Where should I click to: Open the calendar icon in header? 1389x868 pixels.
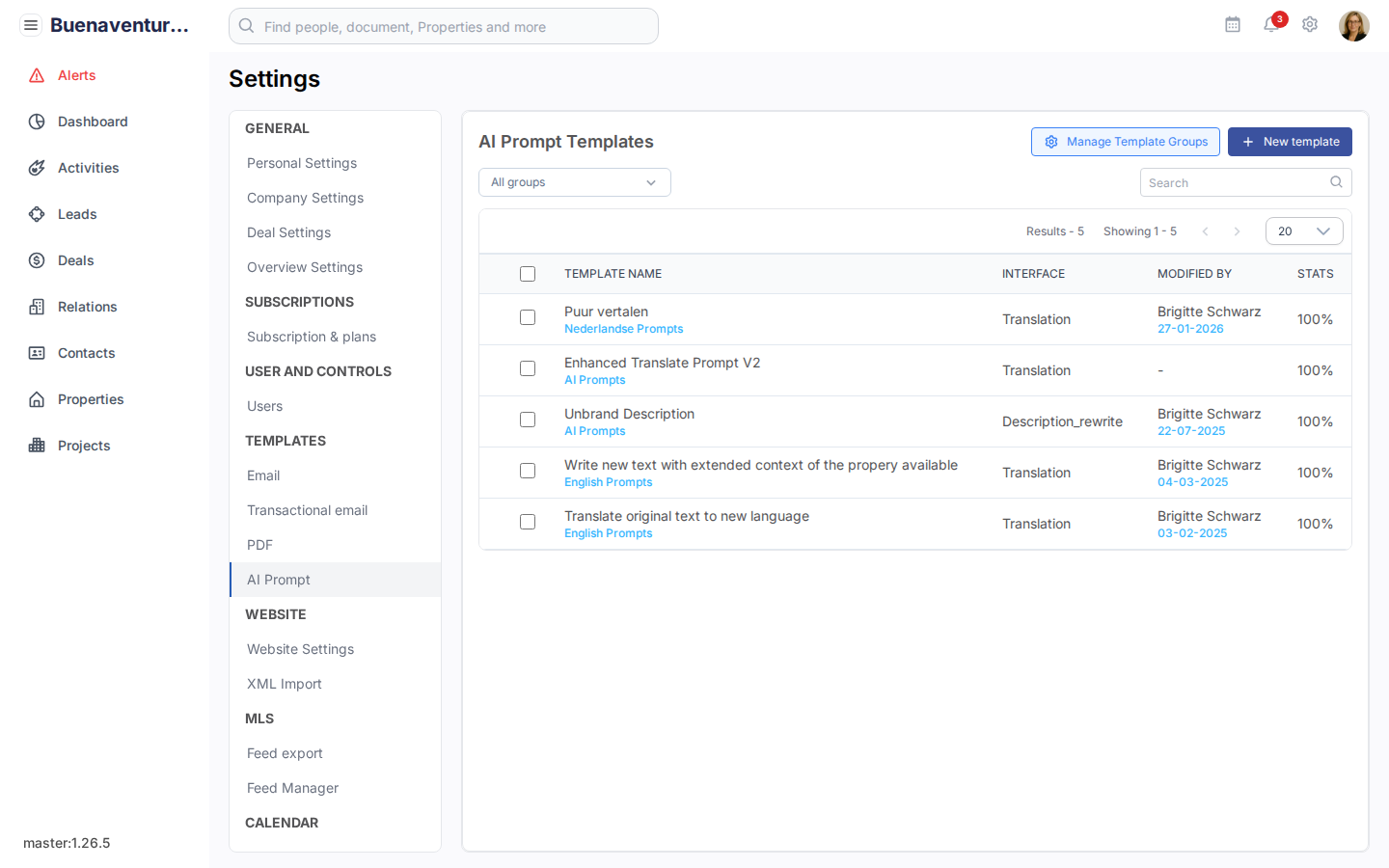[x=1233, y=25]
